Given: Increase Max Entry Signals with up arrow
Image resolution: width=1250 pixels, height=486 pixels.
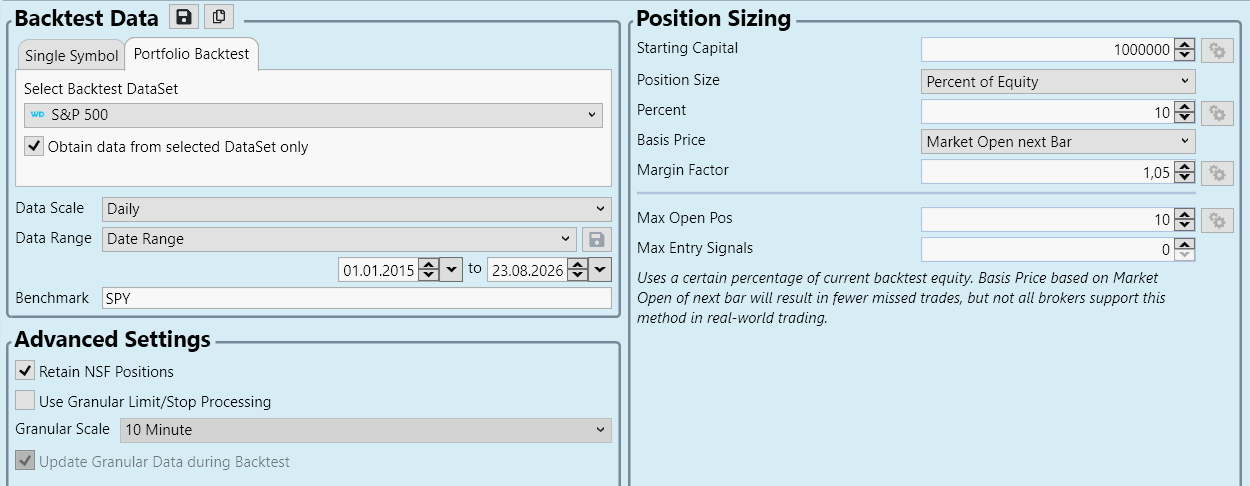Looking at the screenshot, I should 1184,243.
